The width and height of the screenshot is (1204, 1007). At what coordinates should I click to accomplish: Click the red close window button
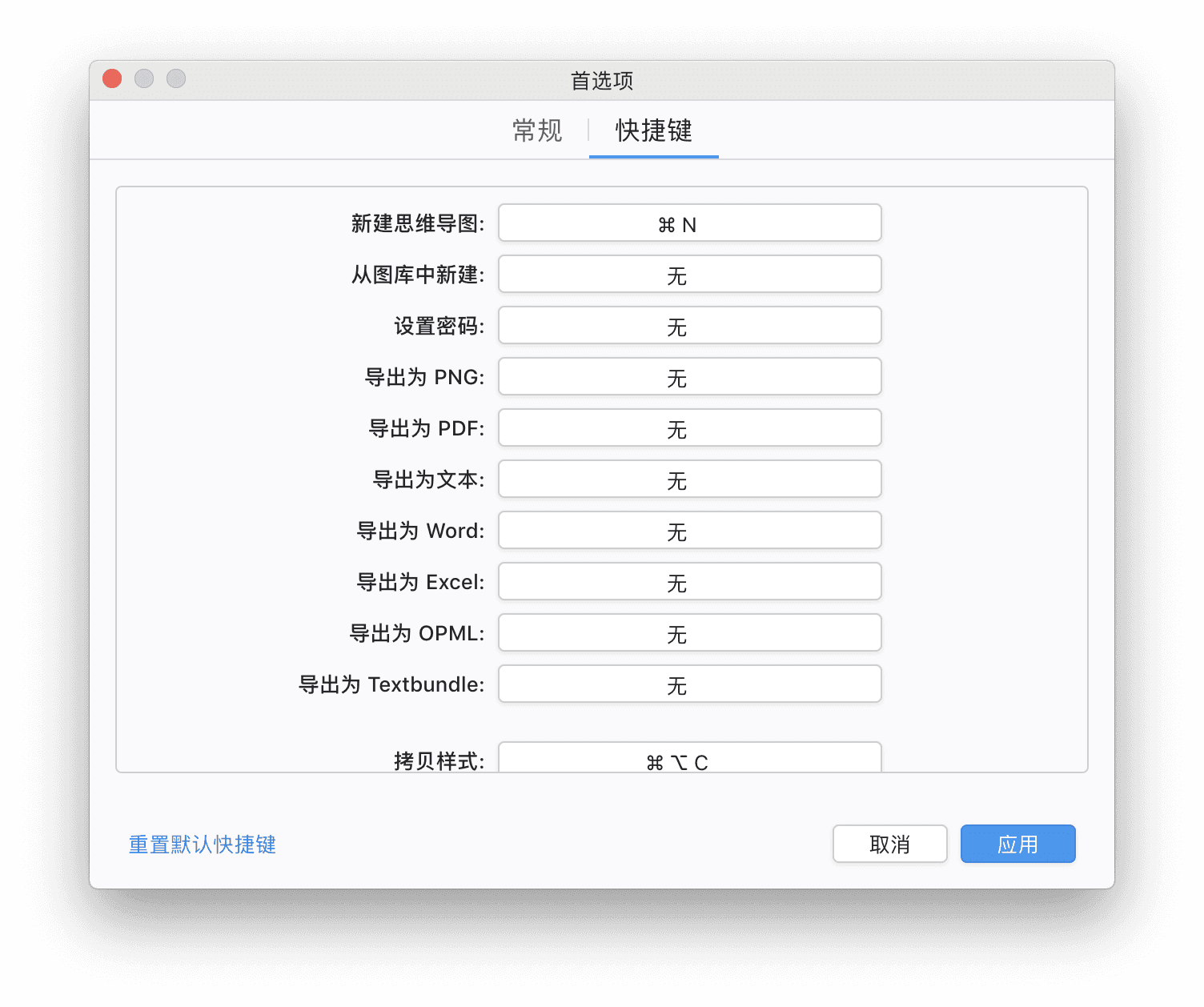click(111, 78)
